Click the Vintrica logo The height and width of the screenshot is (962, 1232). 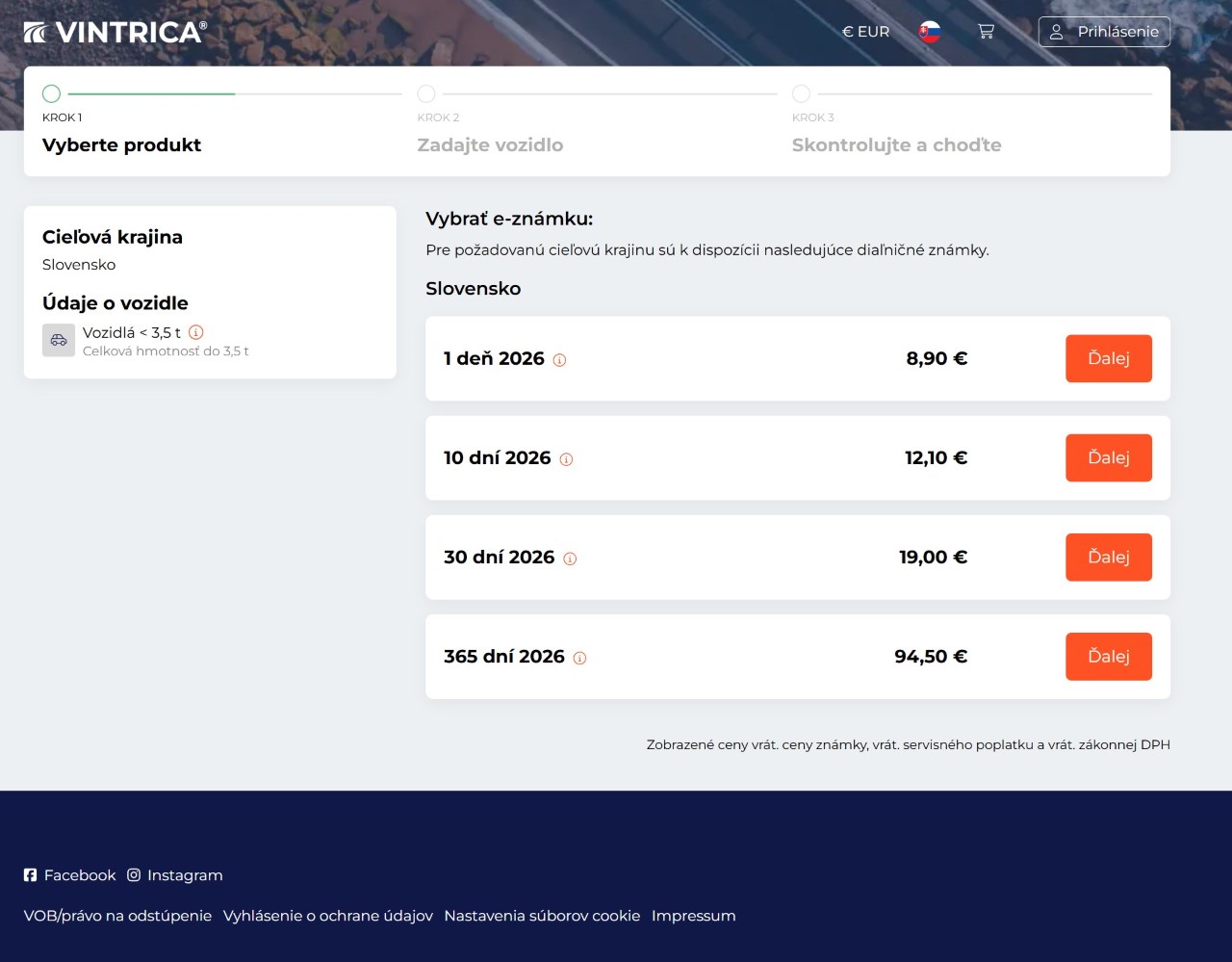pyautogui.click(x=115, y=32)
